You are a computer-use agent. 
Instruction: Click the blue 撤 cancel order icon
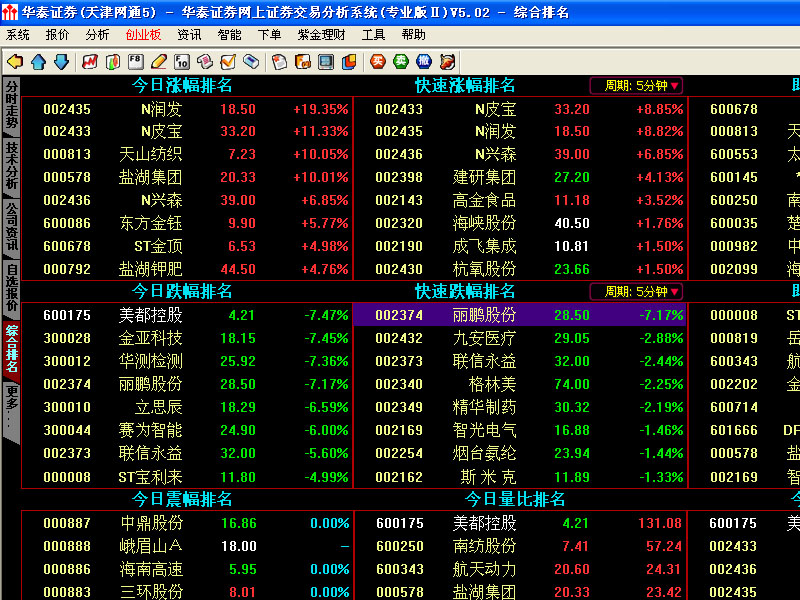(x=423, y=62)
